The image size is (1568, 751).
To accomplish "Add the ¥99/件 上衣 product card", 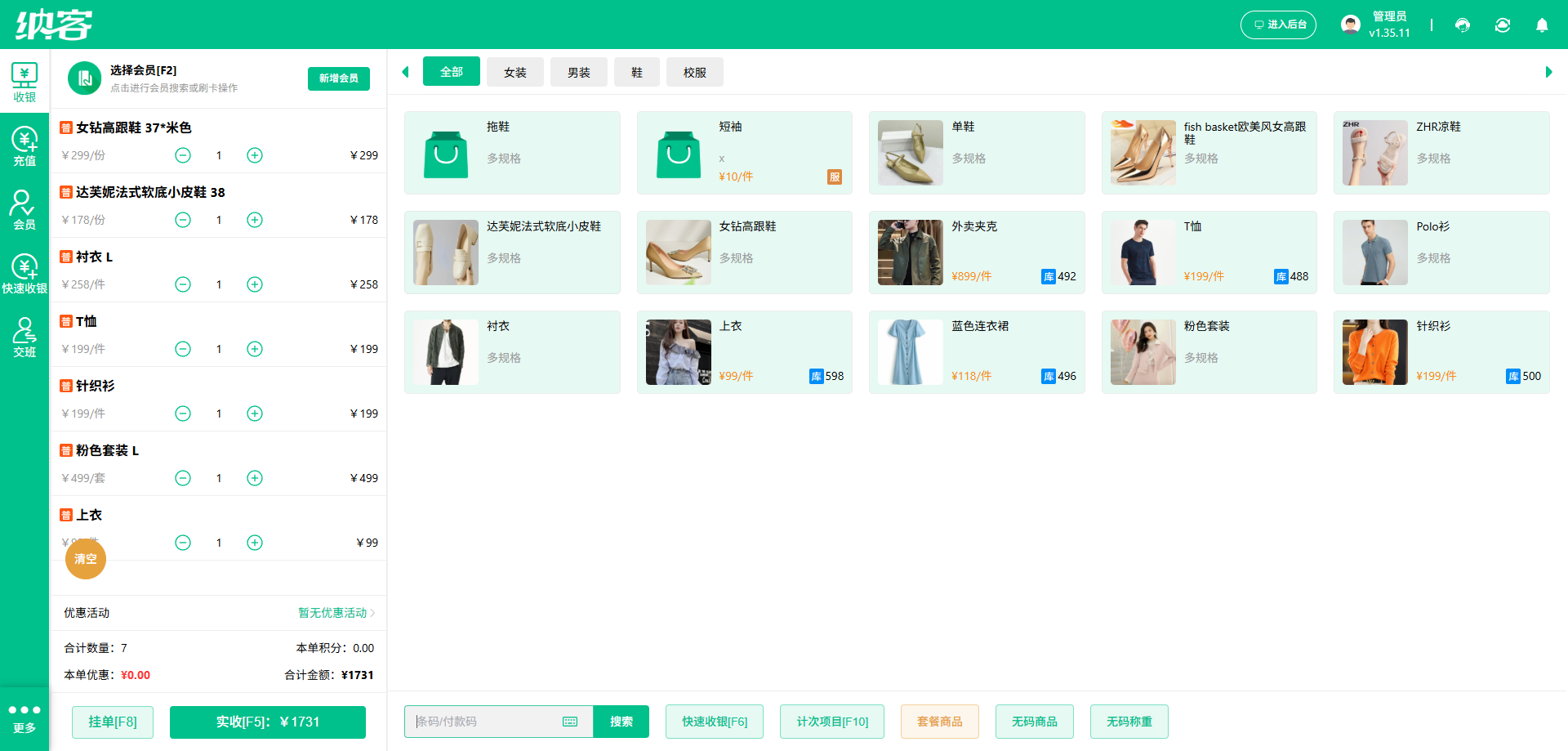I will tap(745, 352).
